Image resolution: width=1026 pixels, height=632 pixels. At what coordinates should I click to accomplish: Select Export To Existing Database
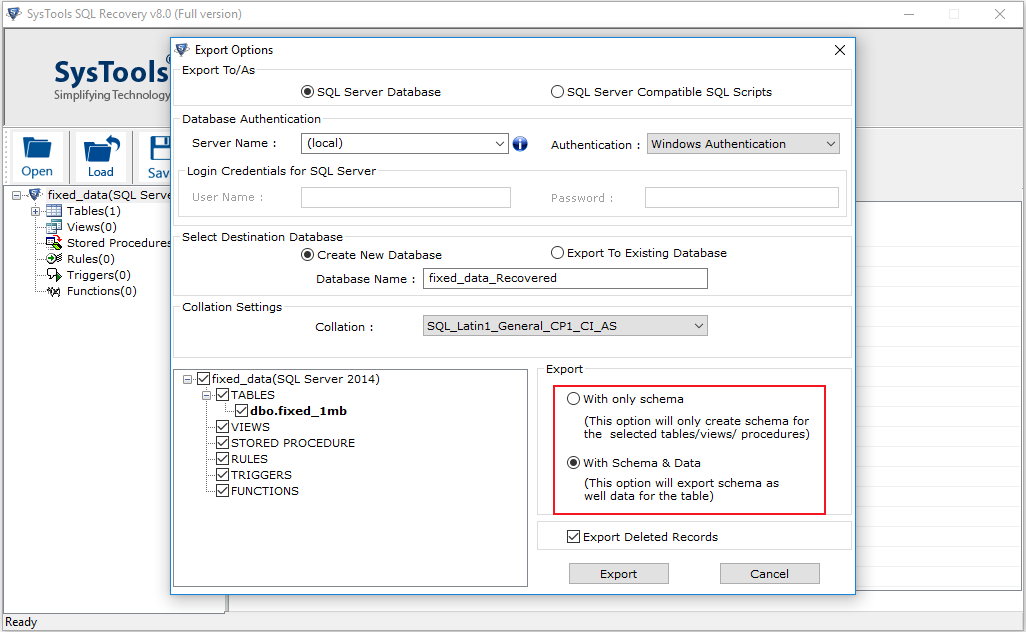pos(557,253)
